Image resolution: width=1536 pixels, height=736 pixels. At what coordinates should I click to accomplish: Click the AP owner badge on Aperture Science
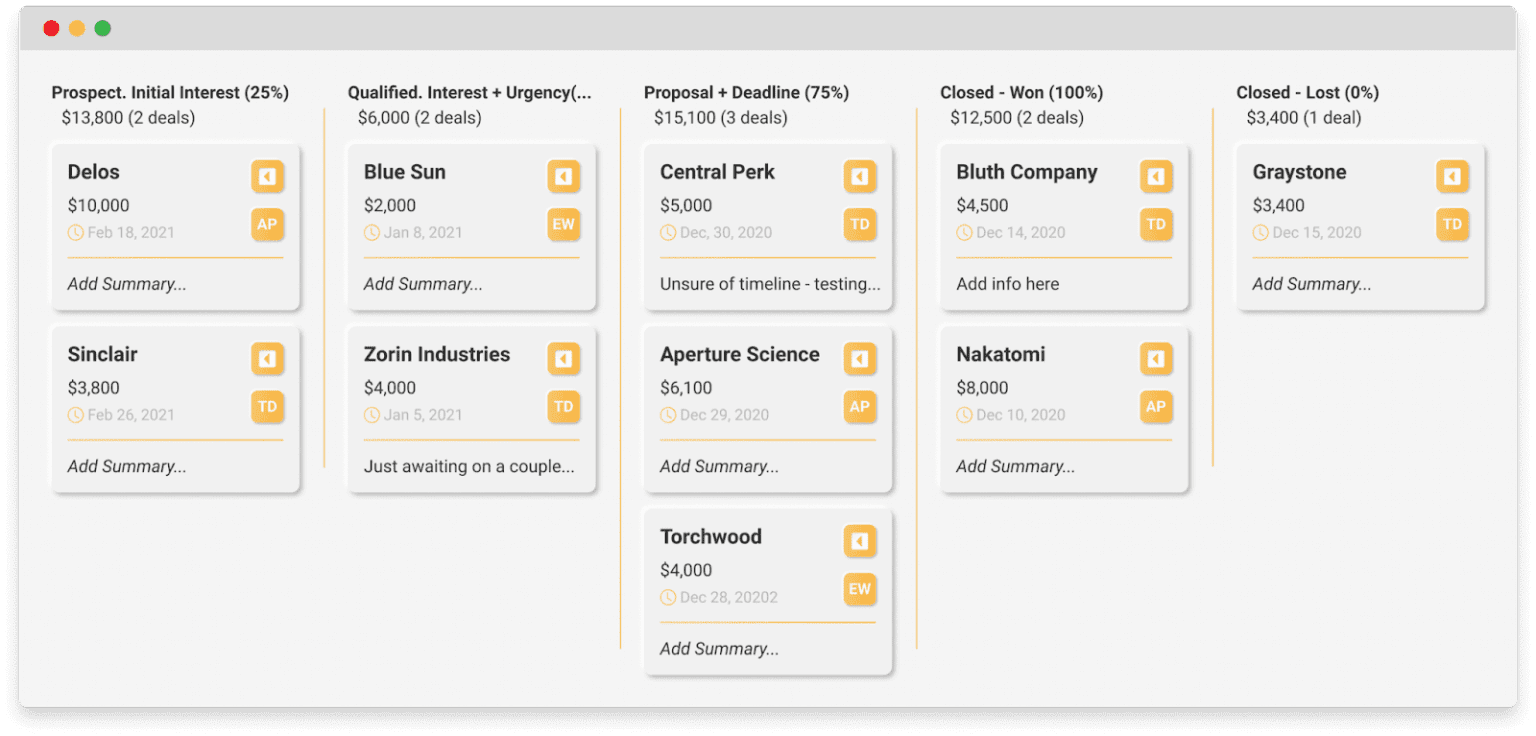(x=860, y=407)
